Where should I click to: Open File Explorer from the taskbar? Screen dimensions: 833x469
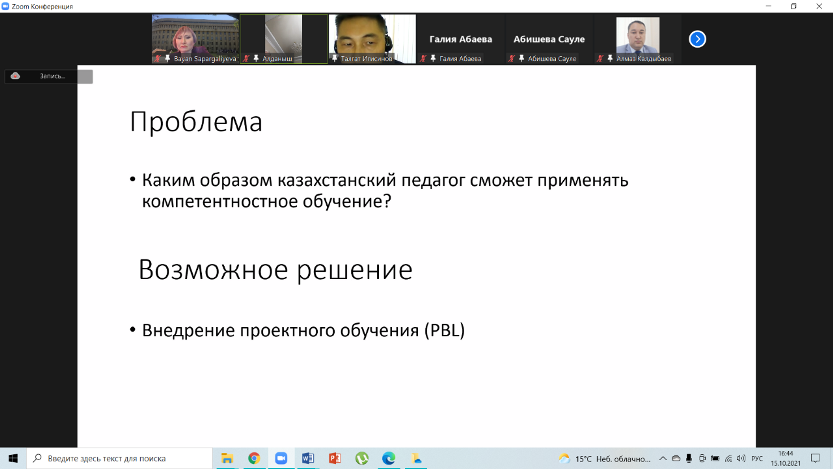[227, 458]
